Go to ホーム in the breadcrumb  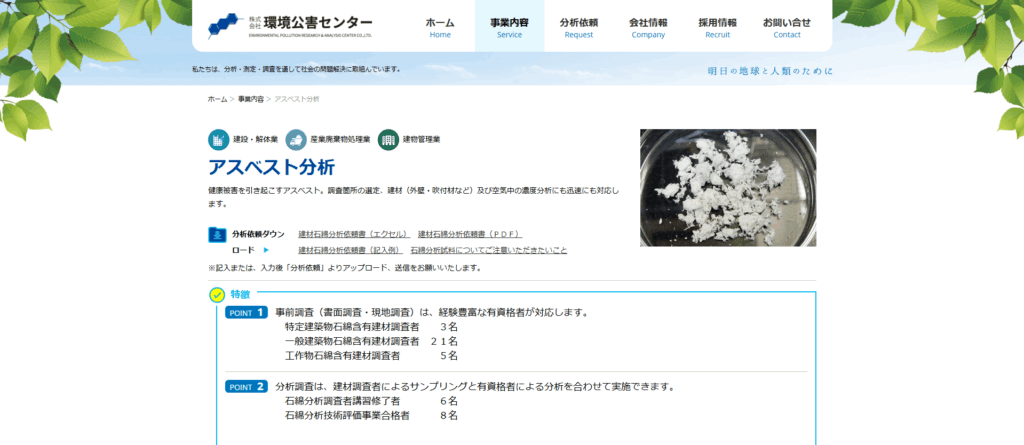point(217,99)
